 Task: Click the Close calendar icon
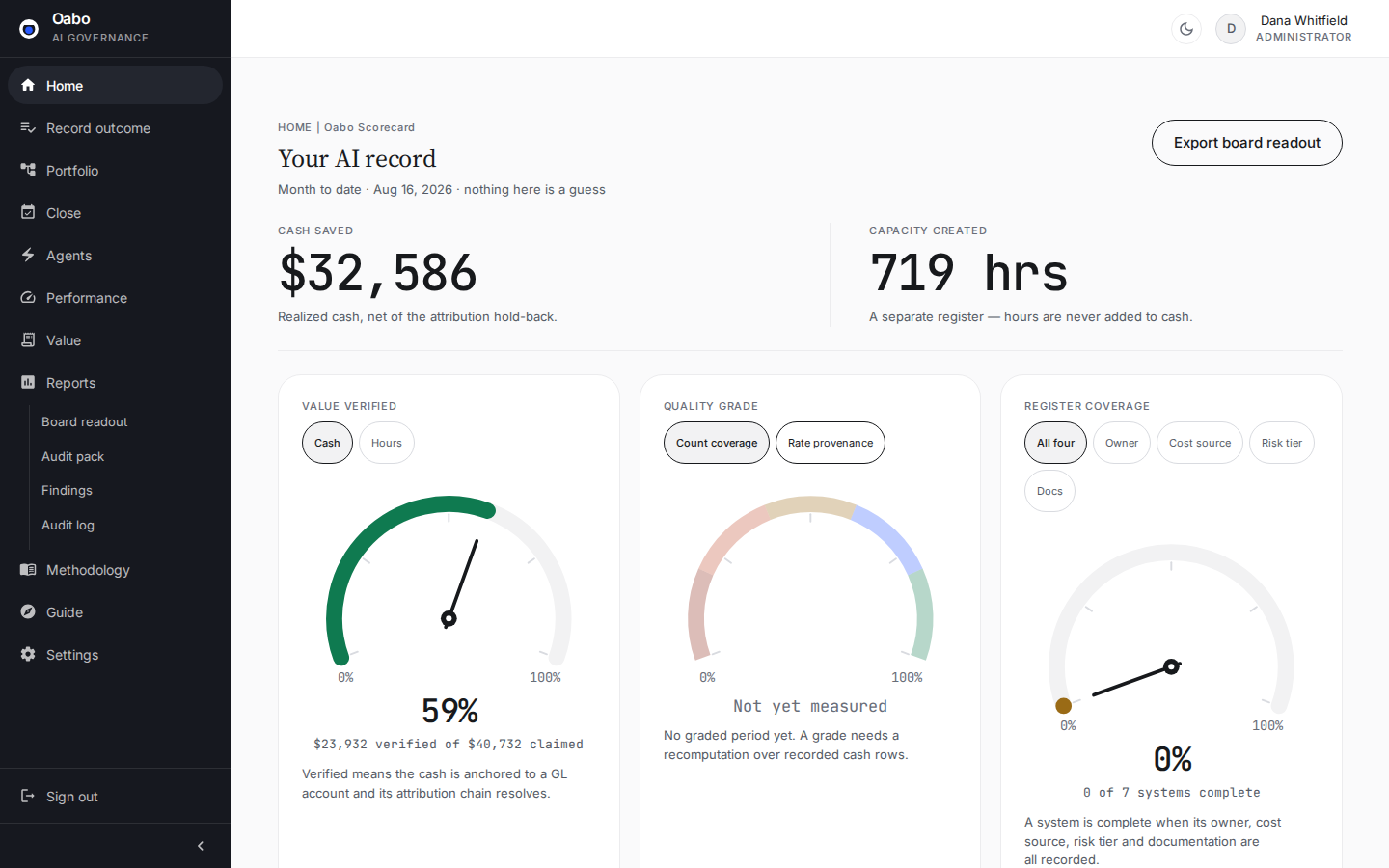[28, 212]
